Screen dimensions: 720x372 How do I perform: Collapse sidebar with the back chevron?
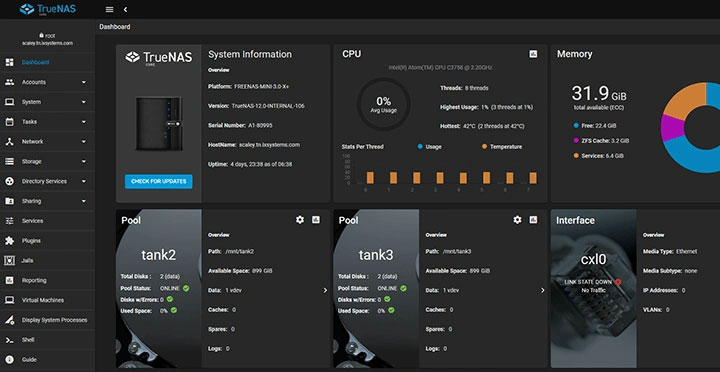pyautogui.click(x=125, y=9)
